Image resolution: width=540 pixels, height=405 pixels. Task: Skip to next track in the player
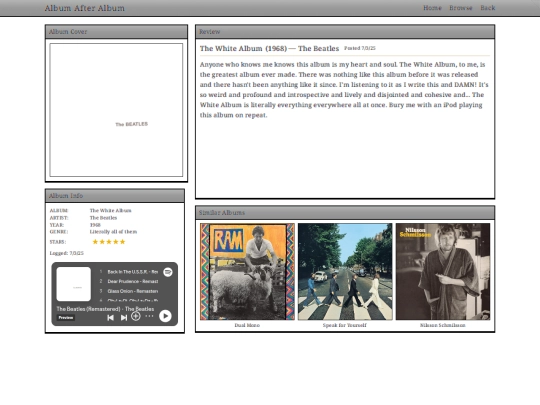pyautogui.click(x=124, y=318)
